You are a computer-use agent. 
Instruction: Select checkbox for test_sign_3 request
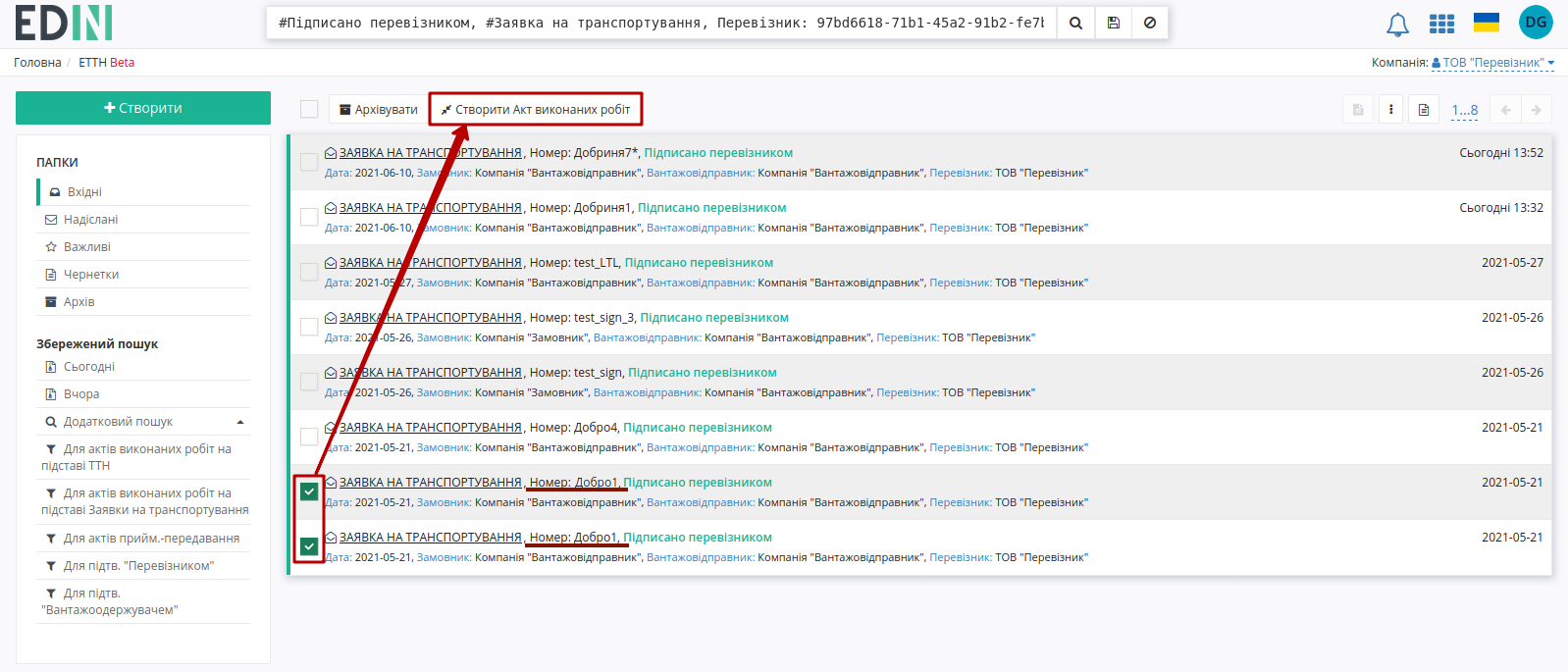click(x=309, y=327)
